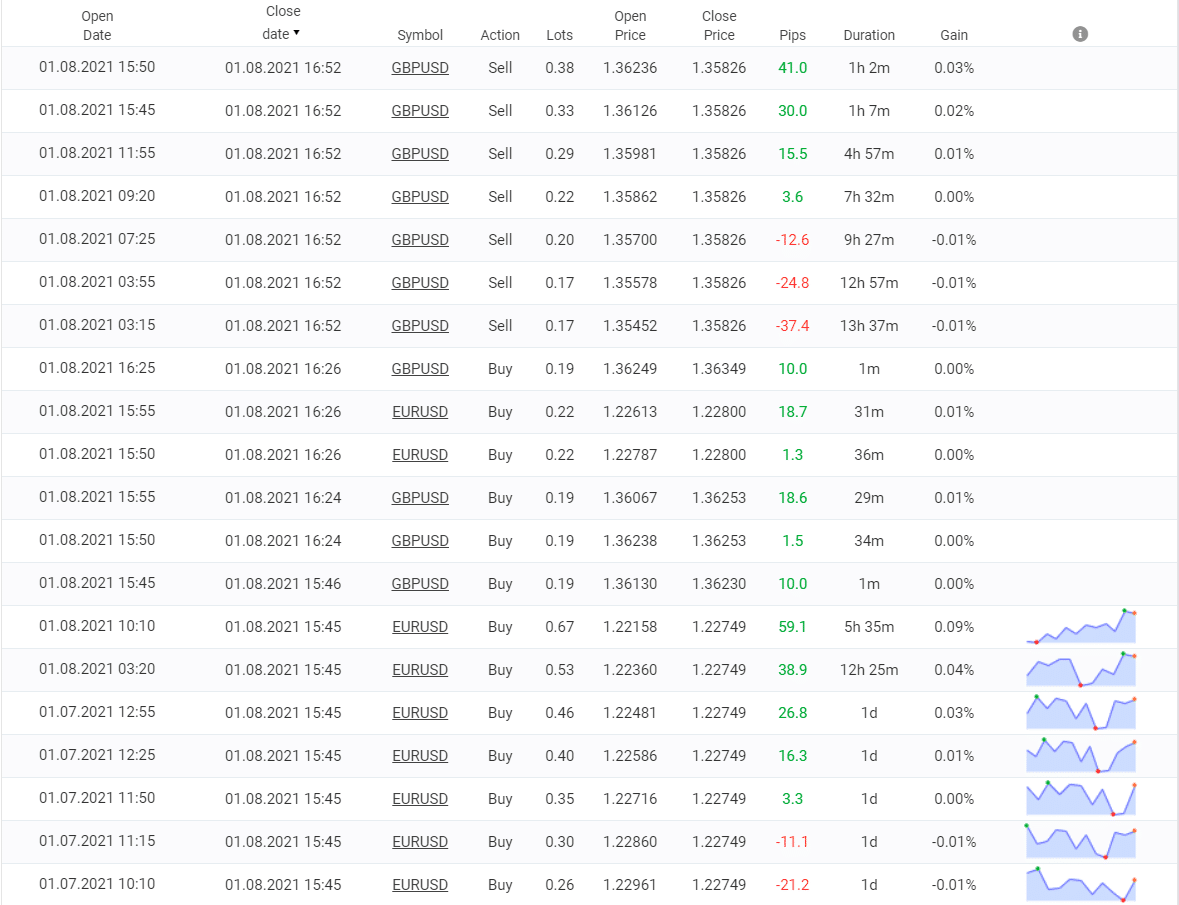Select lots value 0.67
The height and width of the screenshot is (905, 1179).
click(559, 627)
